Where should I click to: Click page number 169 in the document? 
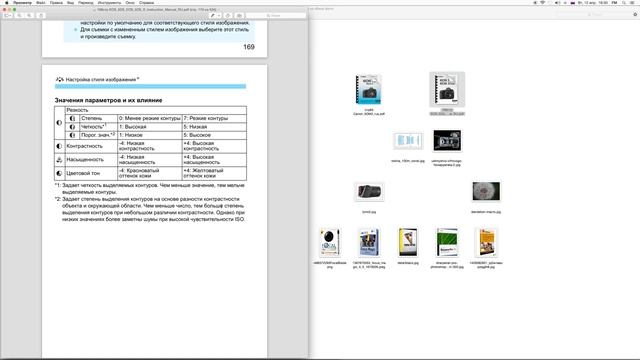[249, 47]
